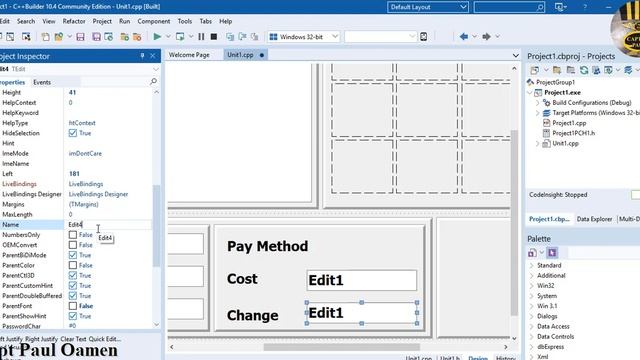
Task: Expand the Standard palette category
Action: pyautogui.click(x=531, y=265)
